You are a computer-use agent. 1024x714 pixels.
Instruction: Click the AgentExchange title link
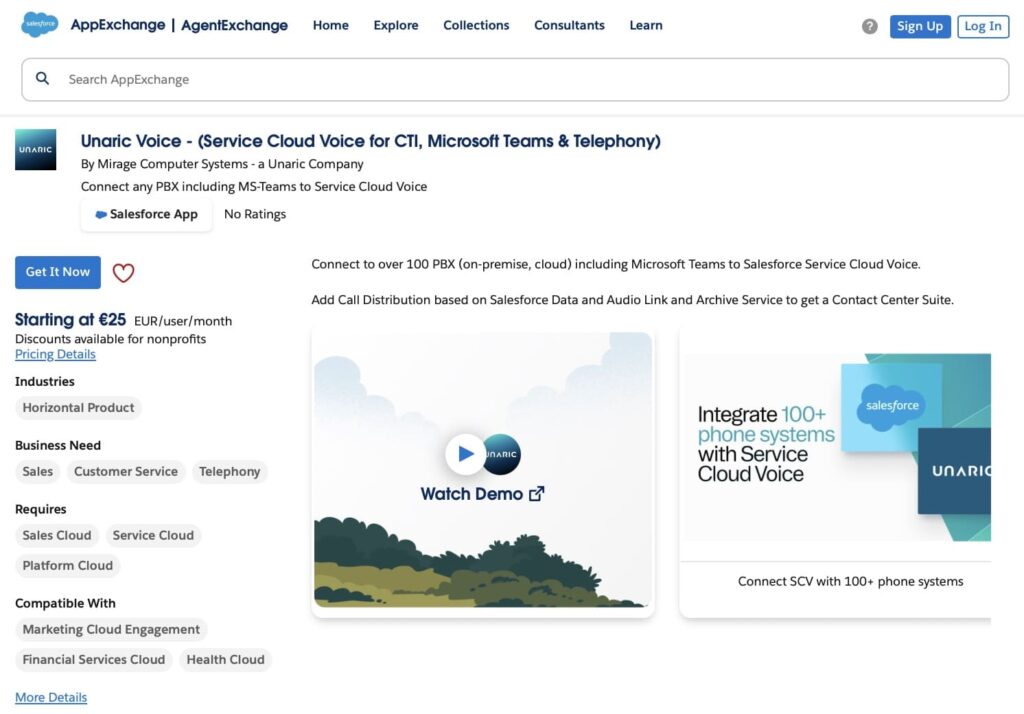click(x=234, y=25)
